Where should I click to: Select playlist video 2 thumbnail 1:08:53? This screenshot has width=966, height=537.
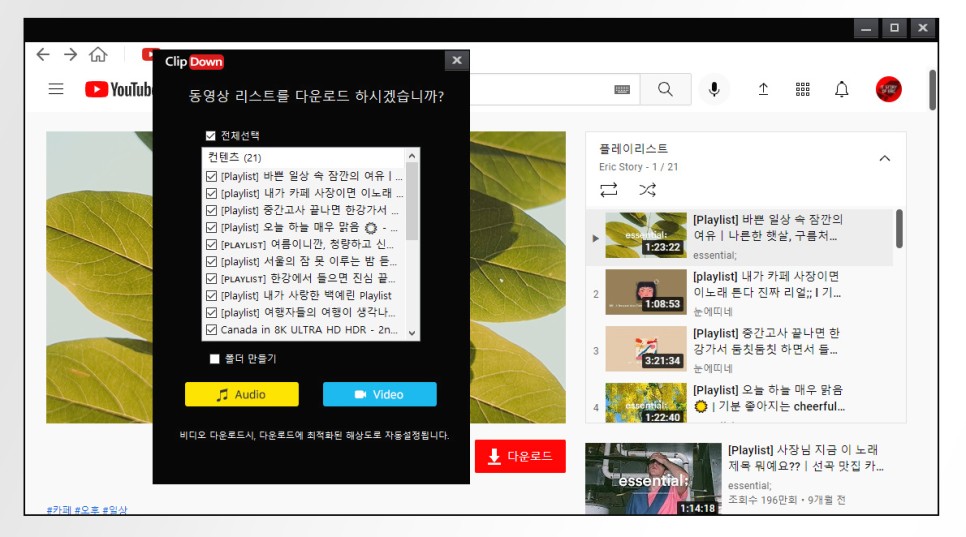[x=646, y=292]
